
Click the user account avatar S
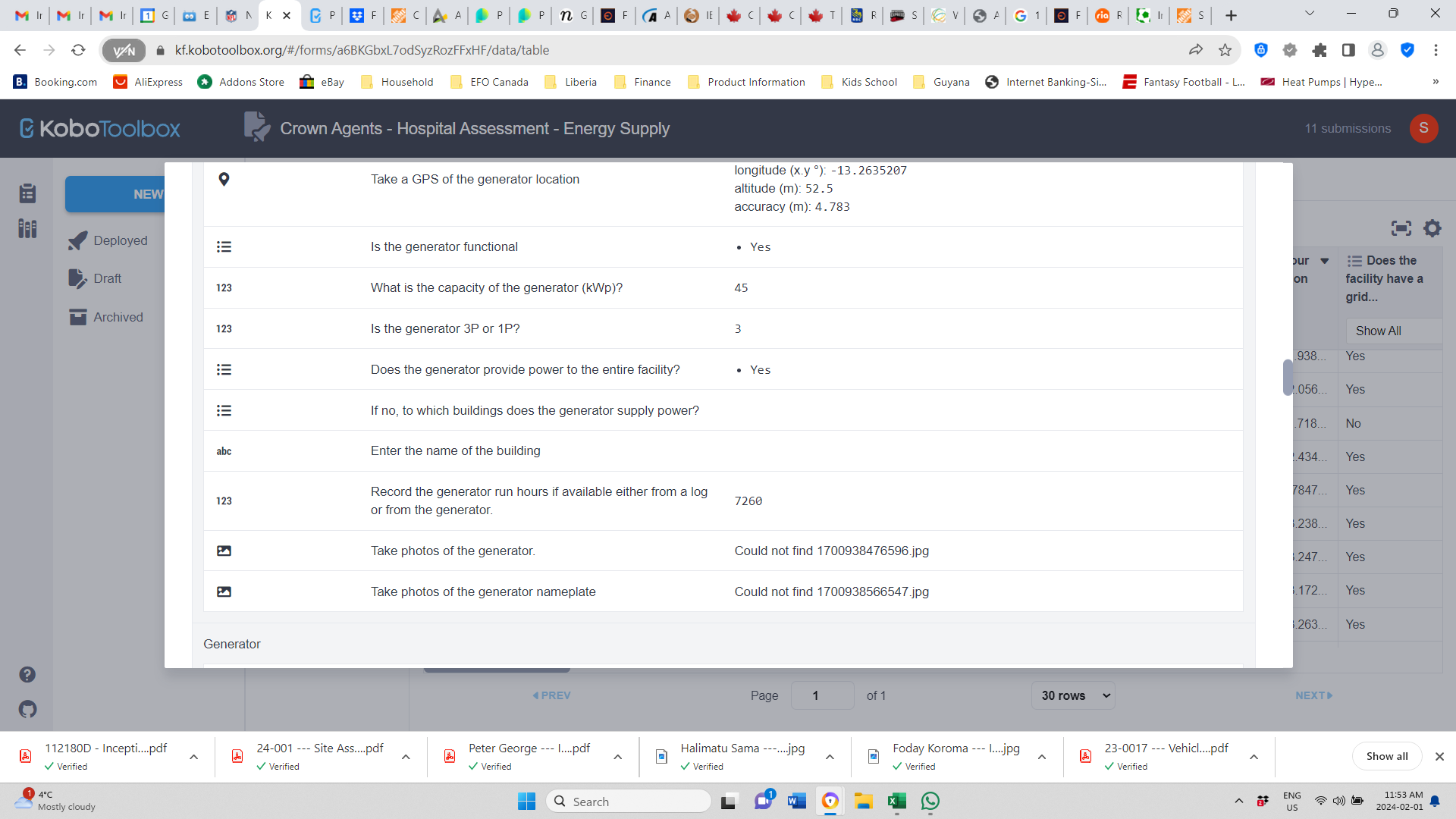1423,128
